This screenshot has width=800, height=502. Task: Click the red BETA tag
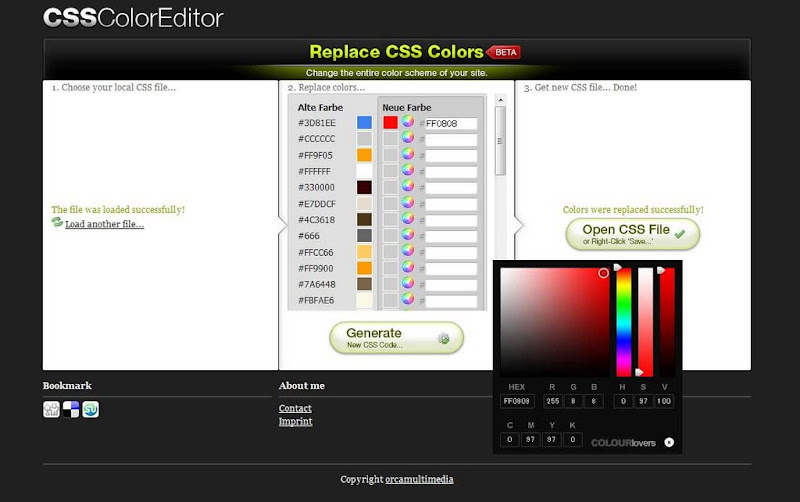[x=504, y=52]
